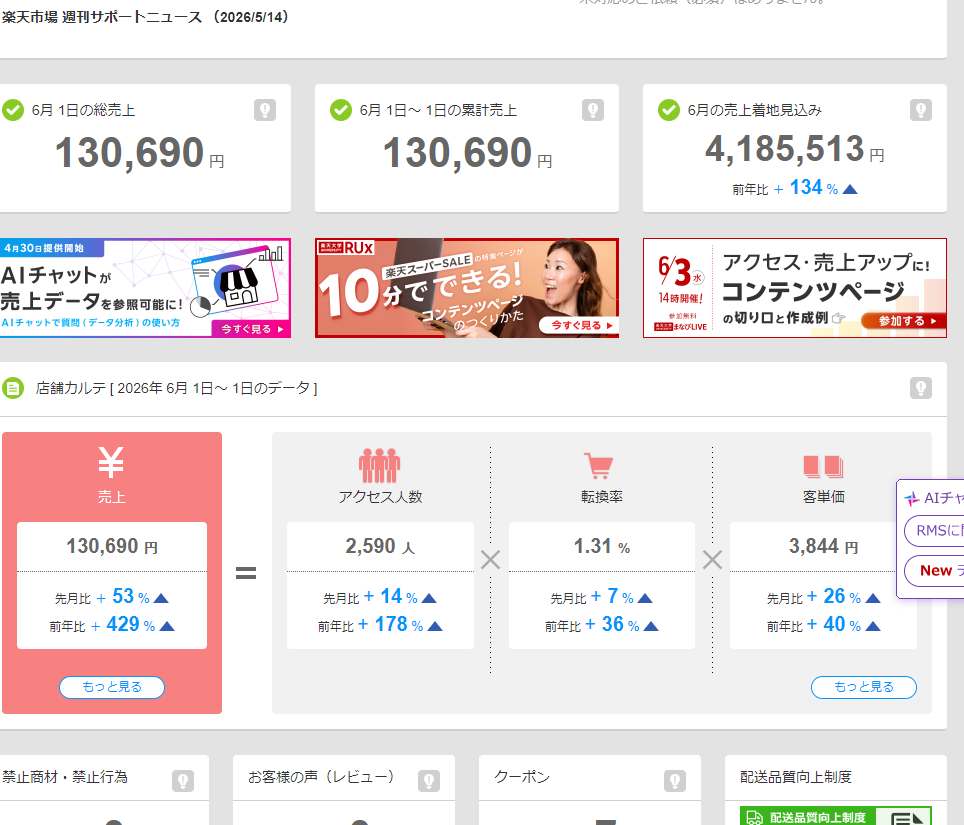Click 1.31 % conversion rate value

[x=602, y=546]
